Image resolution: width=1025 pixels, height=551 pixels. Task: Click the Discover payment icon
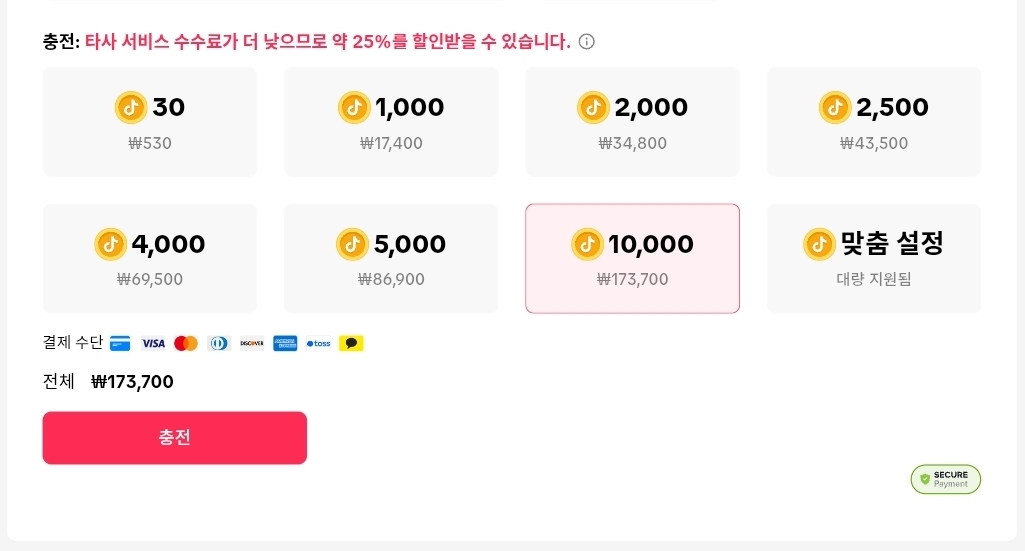252,343
